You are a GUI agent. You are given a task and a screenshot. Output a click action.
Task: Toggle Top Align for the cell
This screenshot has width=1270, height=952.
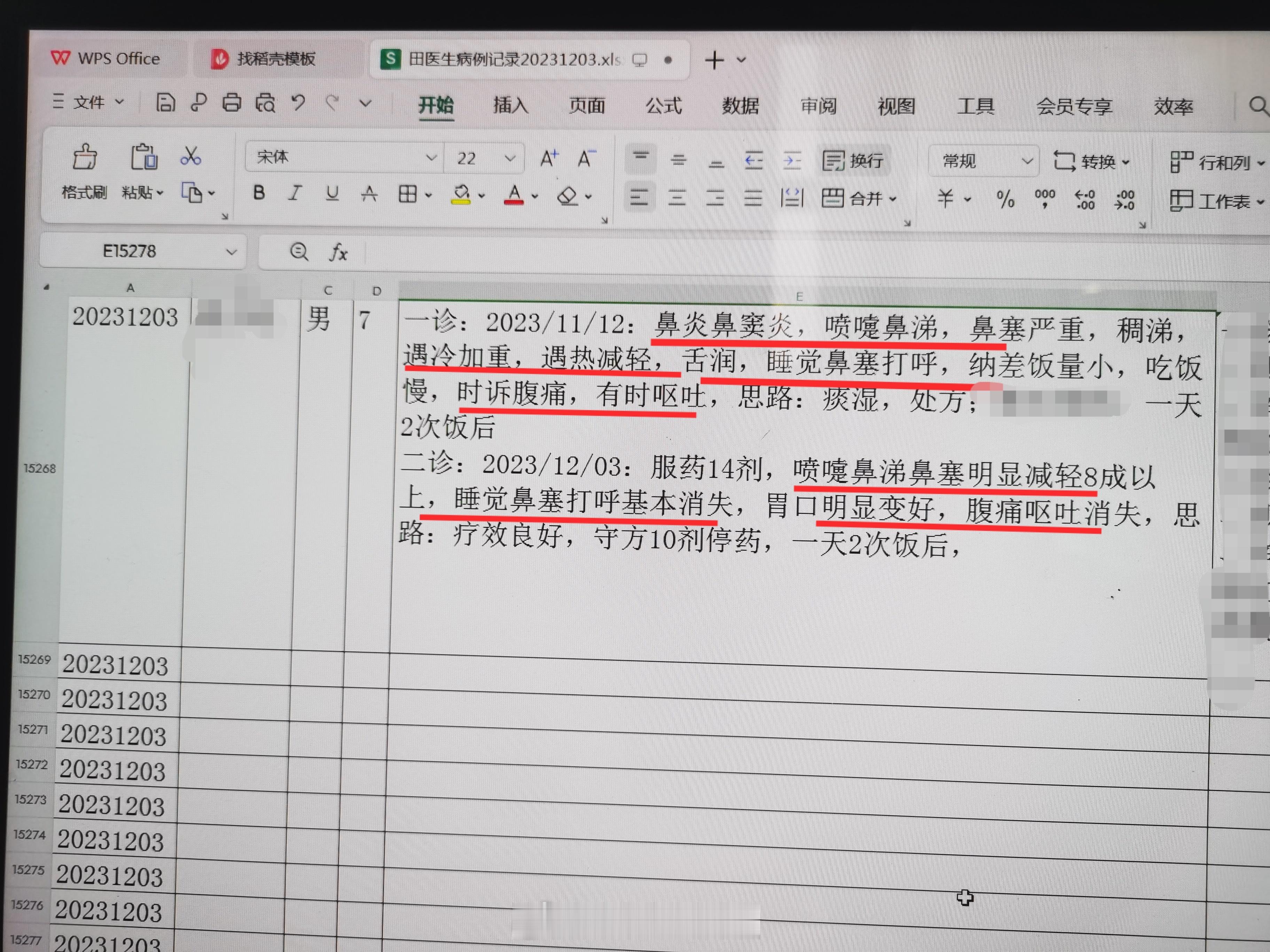[641, 159]
